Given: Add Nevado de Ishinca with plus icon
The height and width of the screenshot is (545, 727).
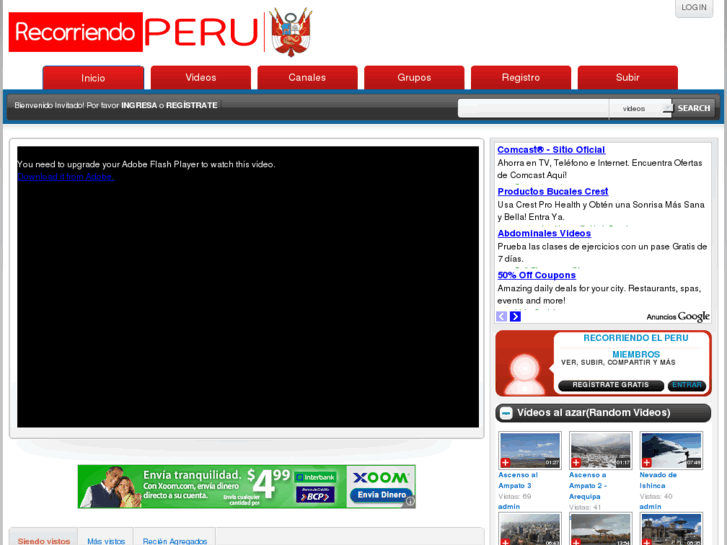Looking at the screenshot, I should [646, 462].
